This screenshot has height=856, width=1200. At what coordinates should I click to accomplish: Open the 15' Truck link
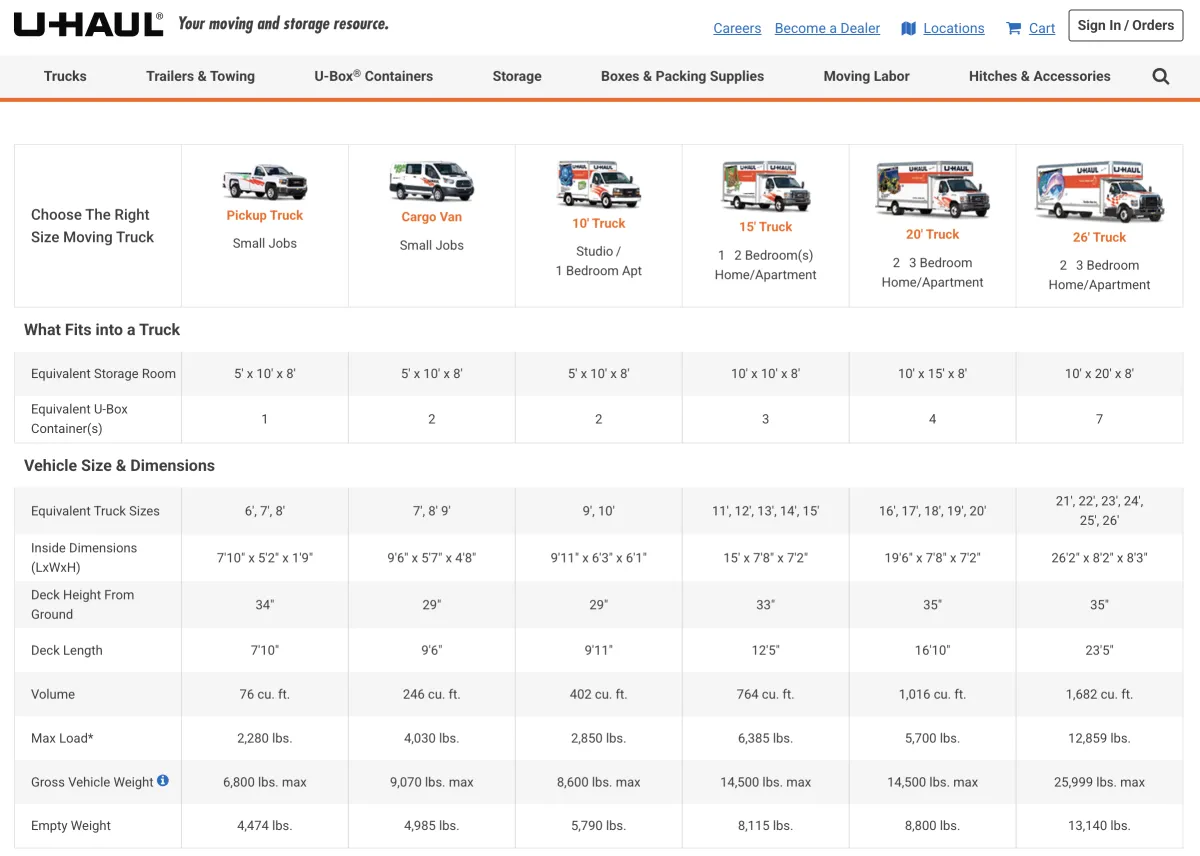point(766,227)
